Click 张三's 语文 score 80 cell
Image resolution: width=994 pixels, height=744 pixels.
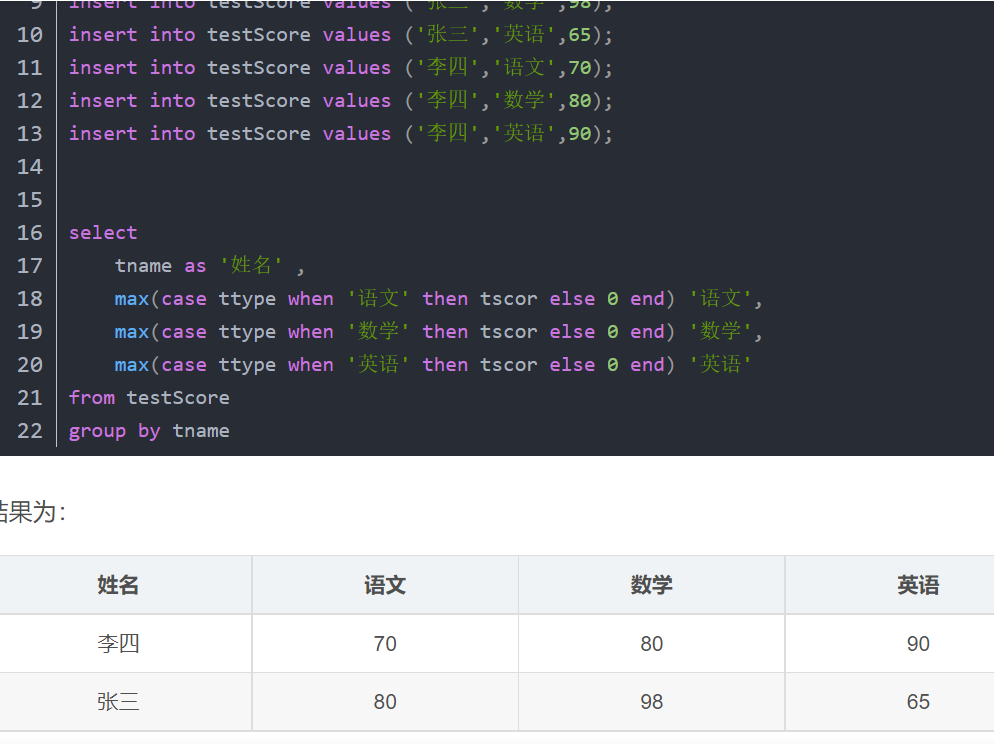tap(385, 702)
